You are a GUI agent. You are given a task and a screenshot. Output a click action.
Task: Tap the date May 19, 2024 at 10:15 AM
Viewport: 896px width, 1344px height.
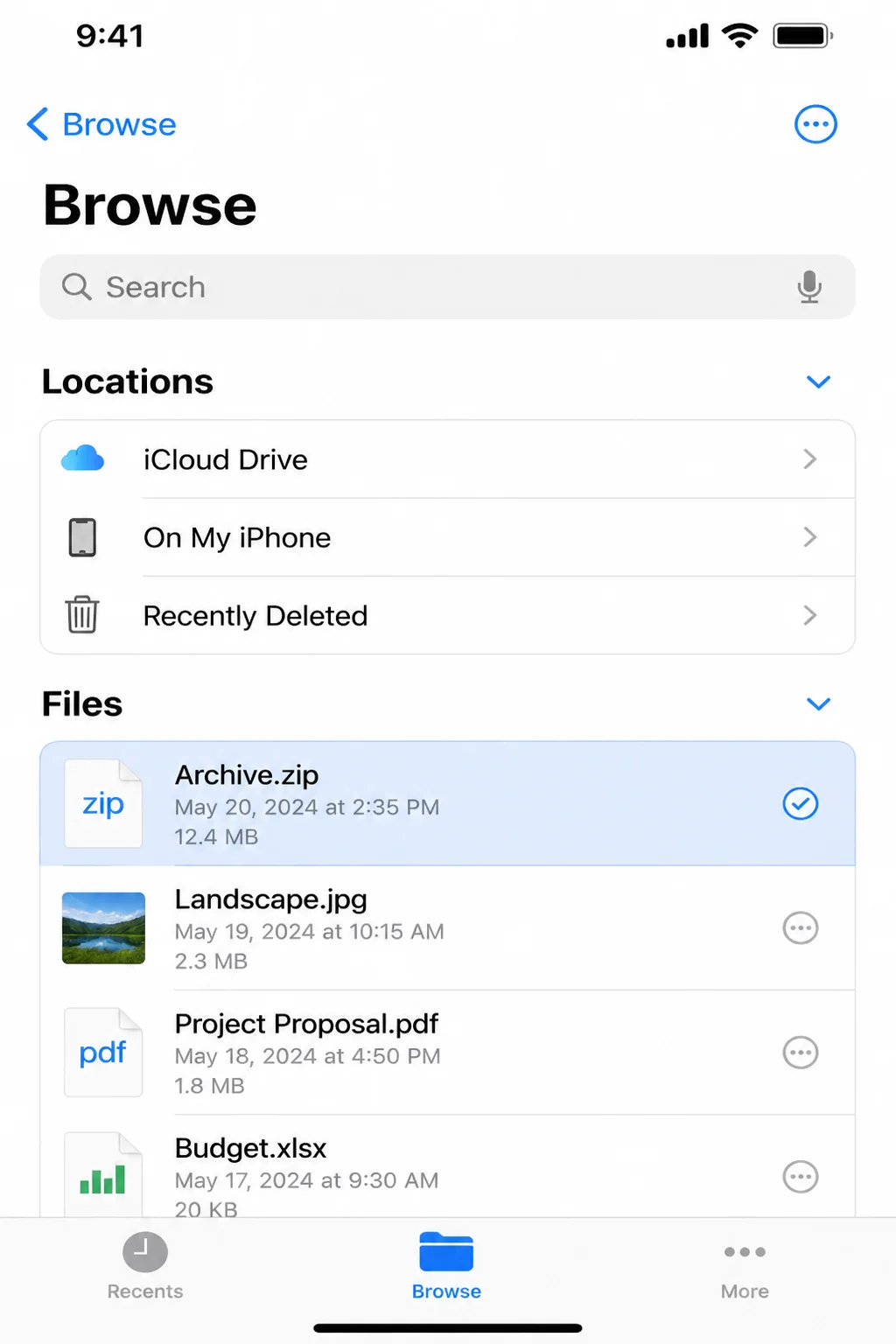pos(309,931)
